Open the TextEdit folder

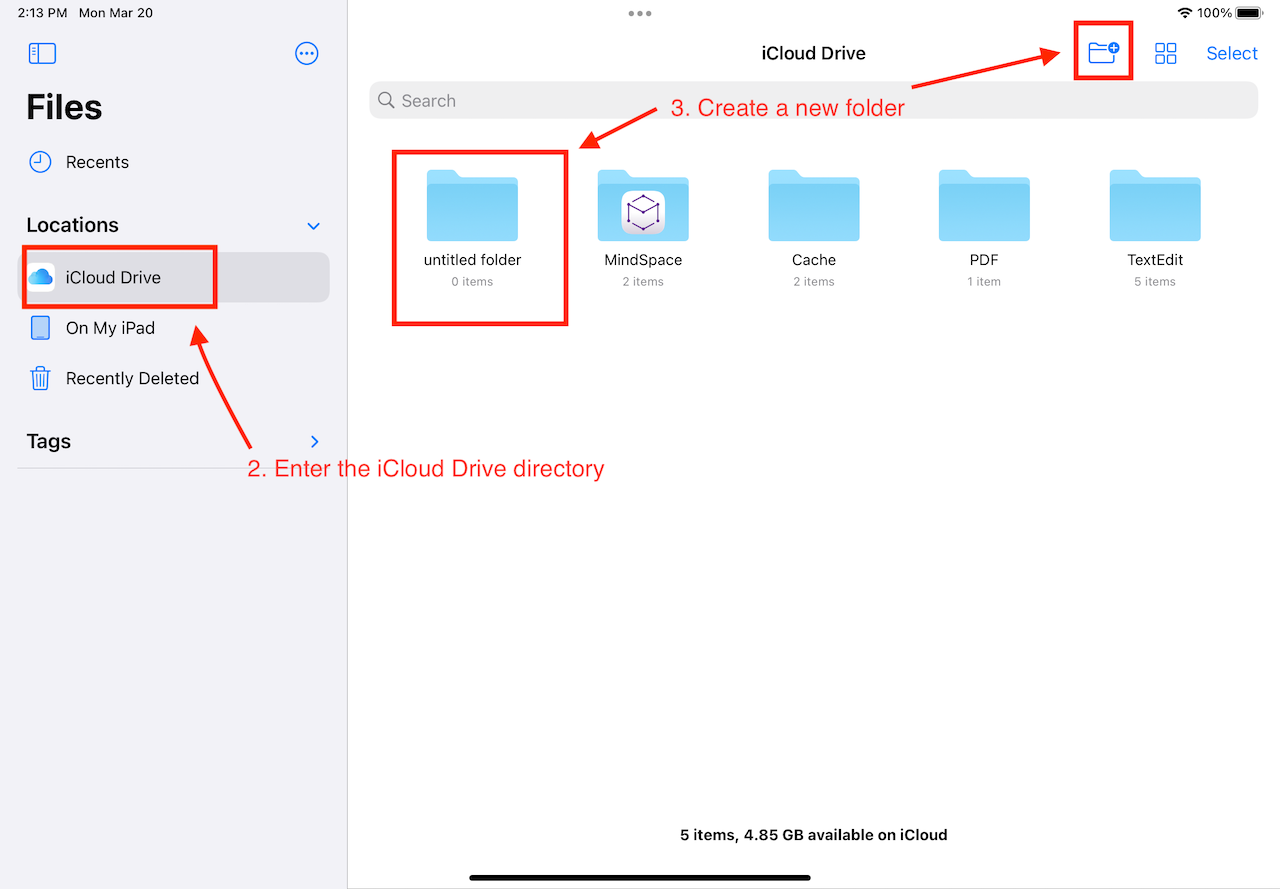click(x=1155, y=207)
